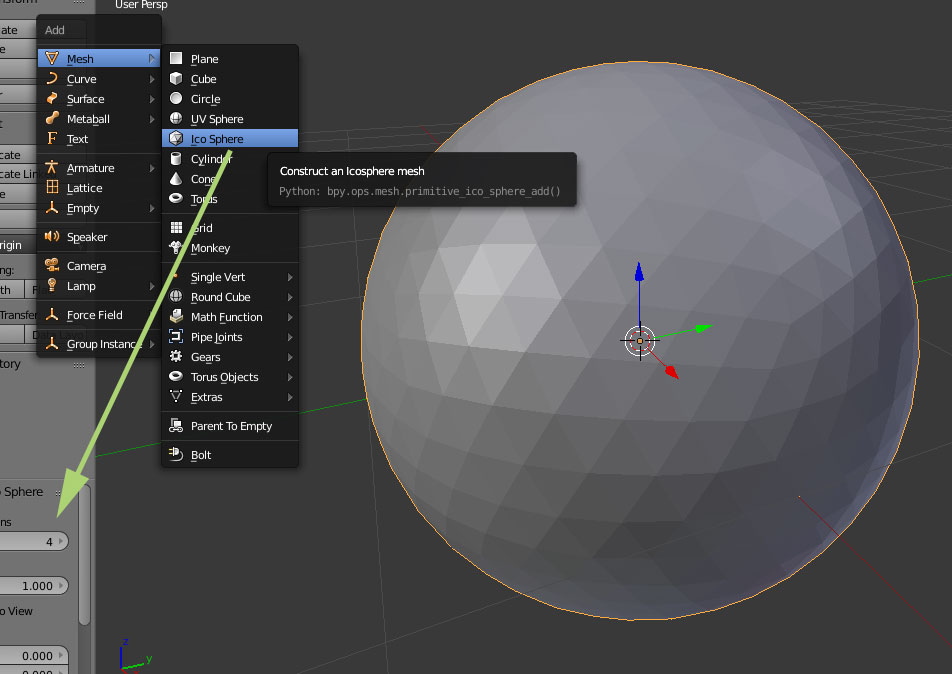Screen dimensions: 952x674
Task: Click the Text 'F' icon
Action: [x=52, y=138]
